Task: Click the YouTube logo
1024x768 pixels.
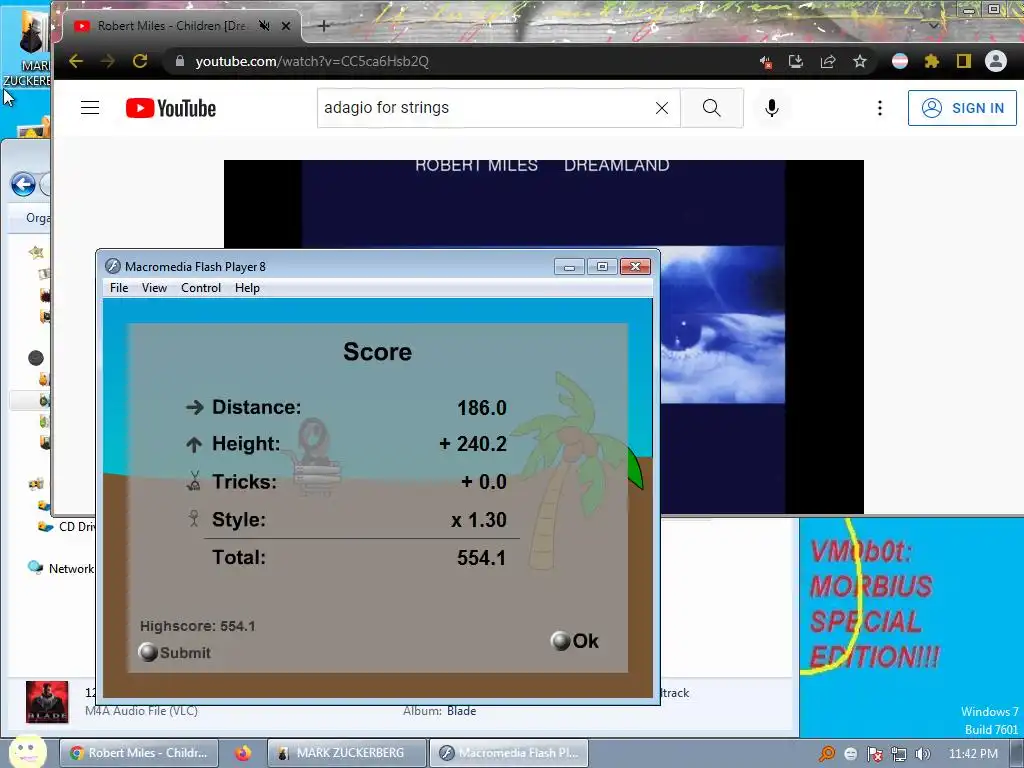Action: (171, 108)
